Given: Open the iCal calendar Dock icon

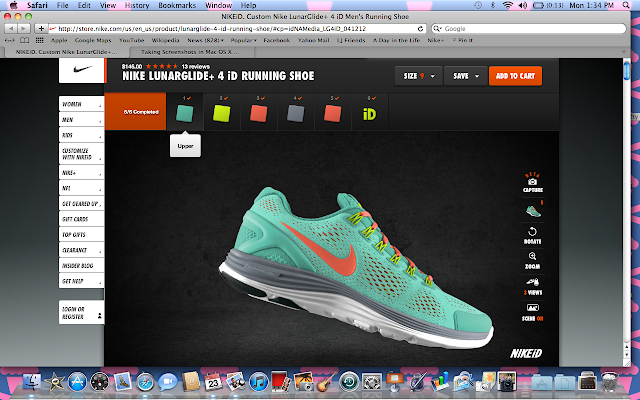Looking at the screenshot, I should pos(213,382).
